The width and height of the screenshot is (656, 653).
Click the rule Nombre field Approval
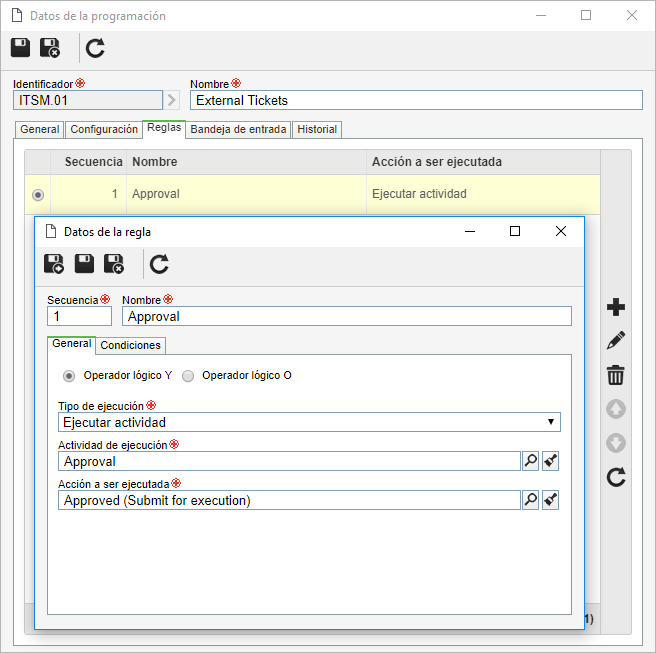(347, 316)
